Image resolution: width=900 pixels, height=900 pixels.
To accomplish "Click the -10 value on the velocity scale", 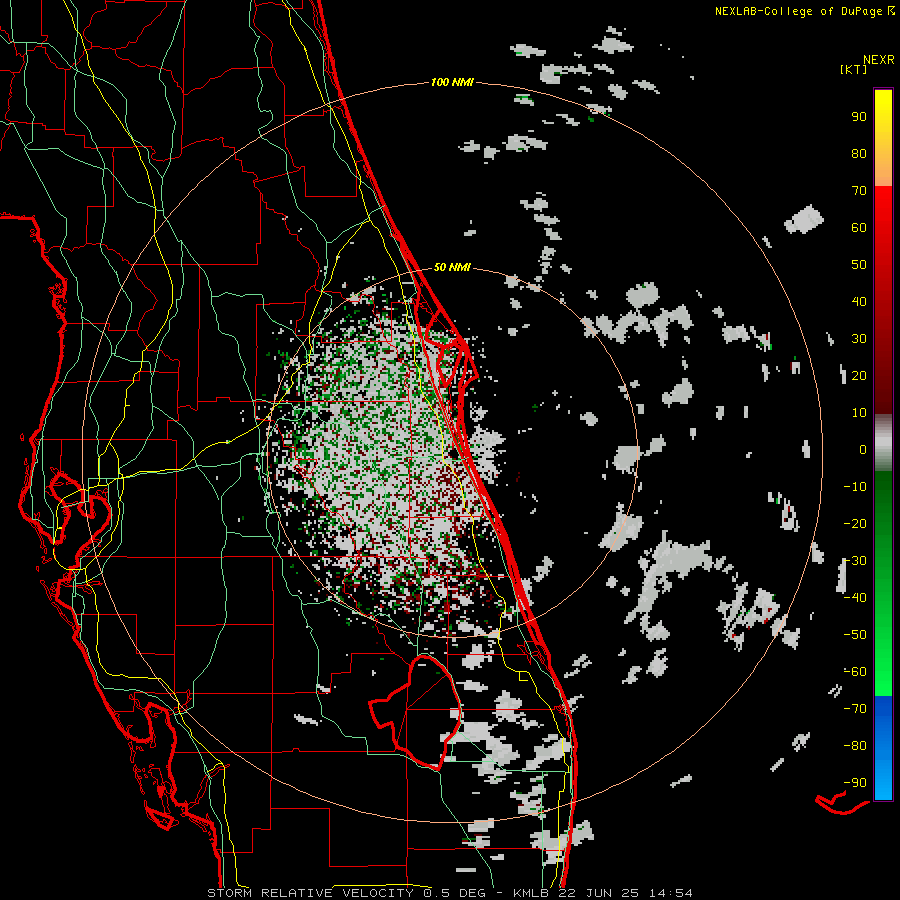I will [x=855, y=487].
